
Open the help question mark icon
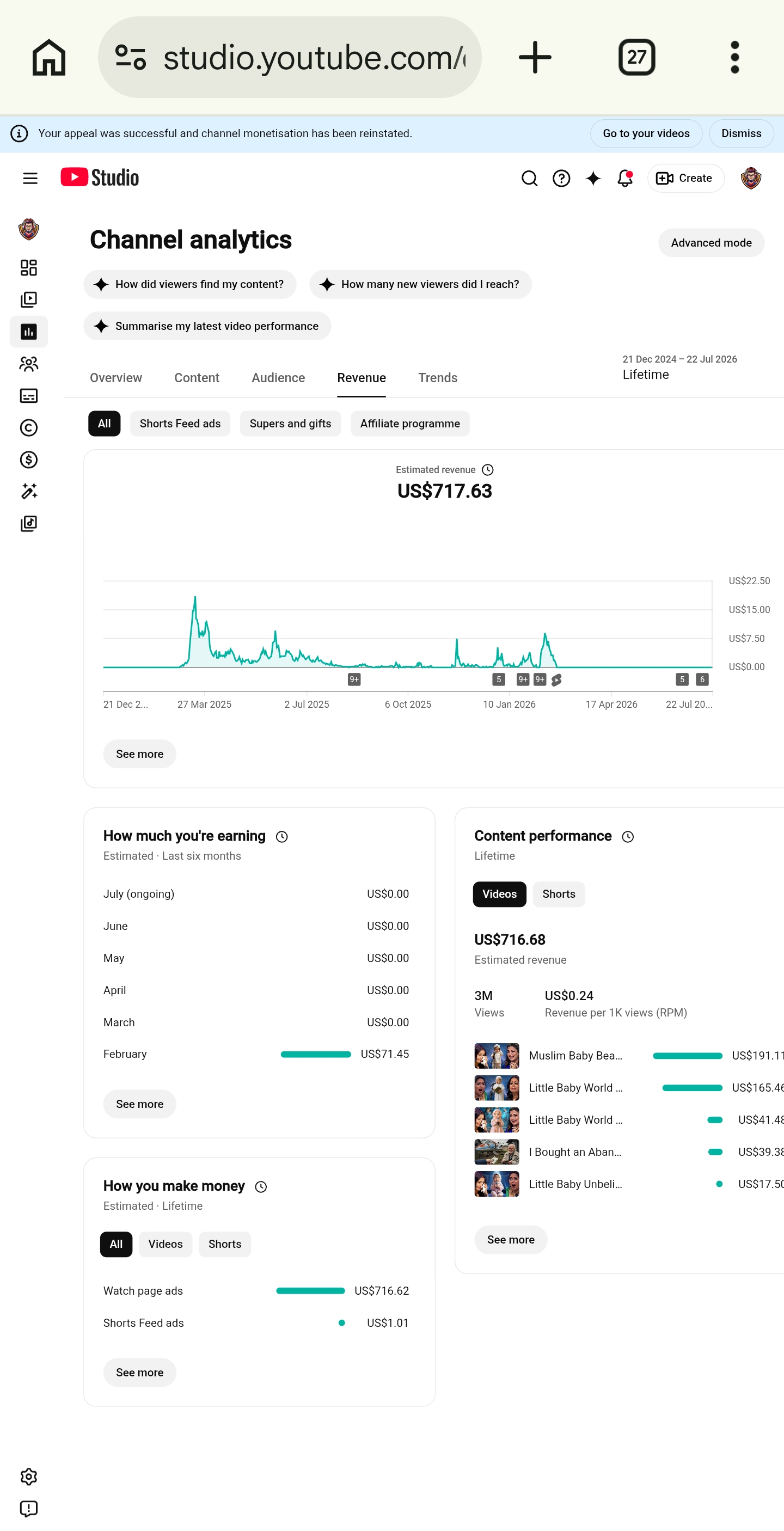tap(561, 178)
